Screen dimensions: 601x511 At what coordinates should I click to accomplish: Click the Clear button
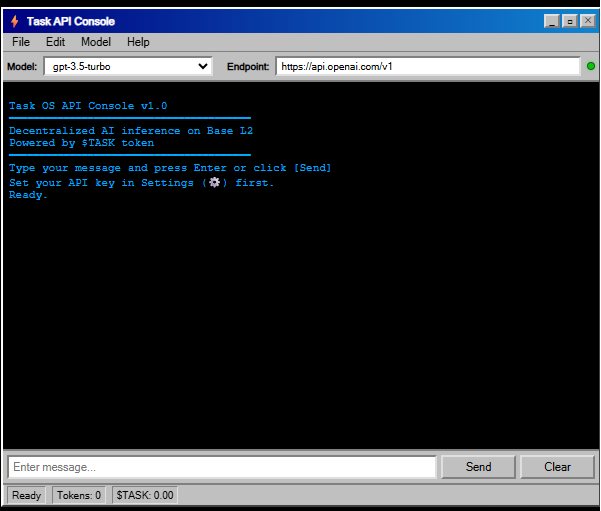557,467
